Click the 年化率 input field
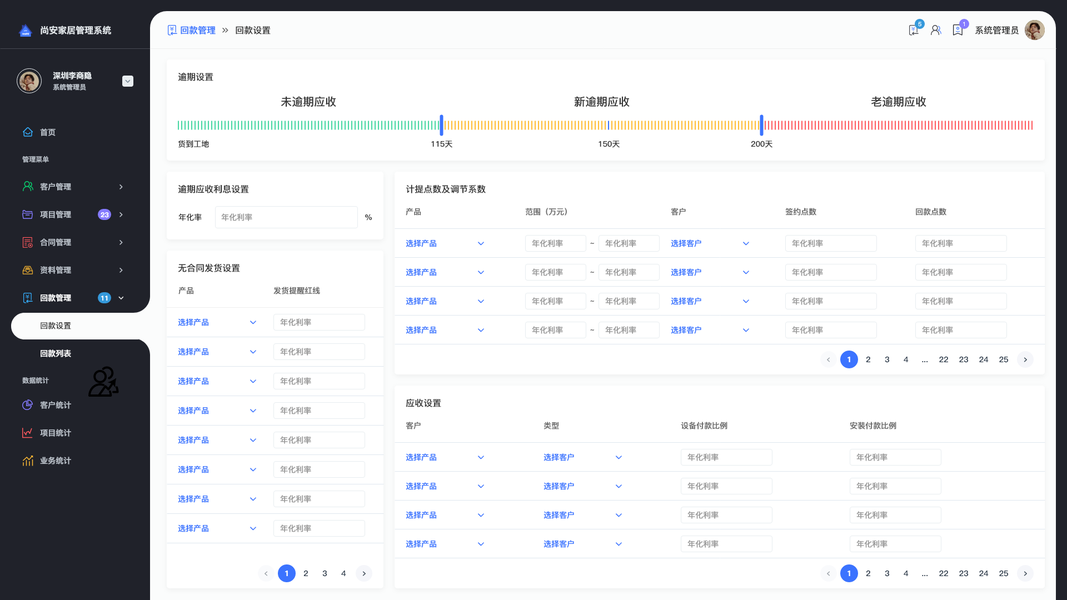 coord(286,218)
